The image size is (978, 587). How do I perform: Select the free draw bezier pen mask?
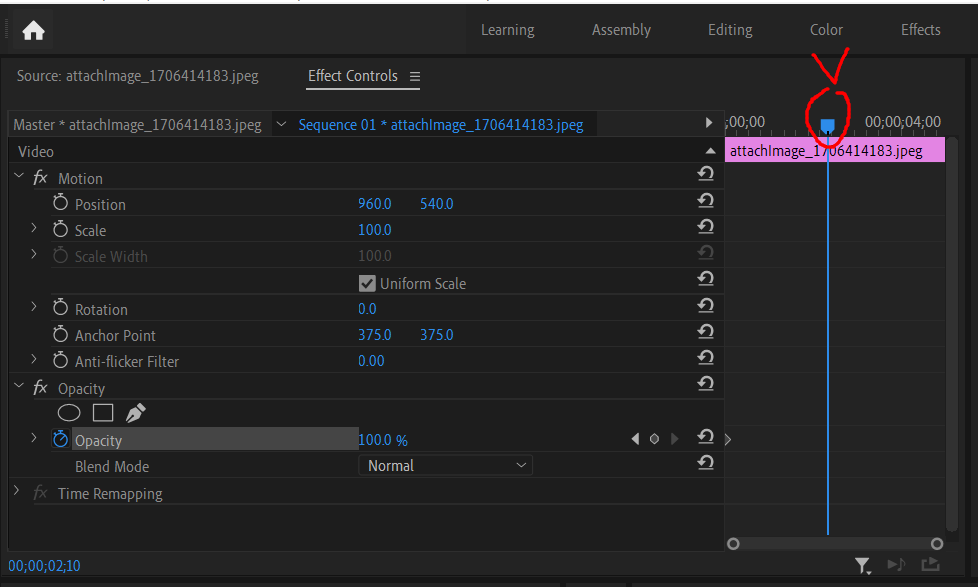[135, 413]
